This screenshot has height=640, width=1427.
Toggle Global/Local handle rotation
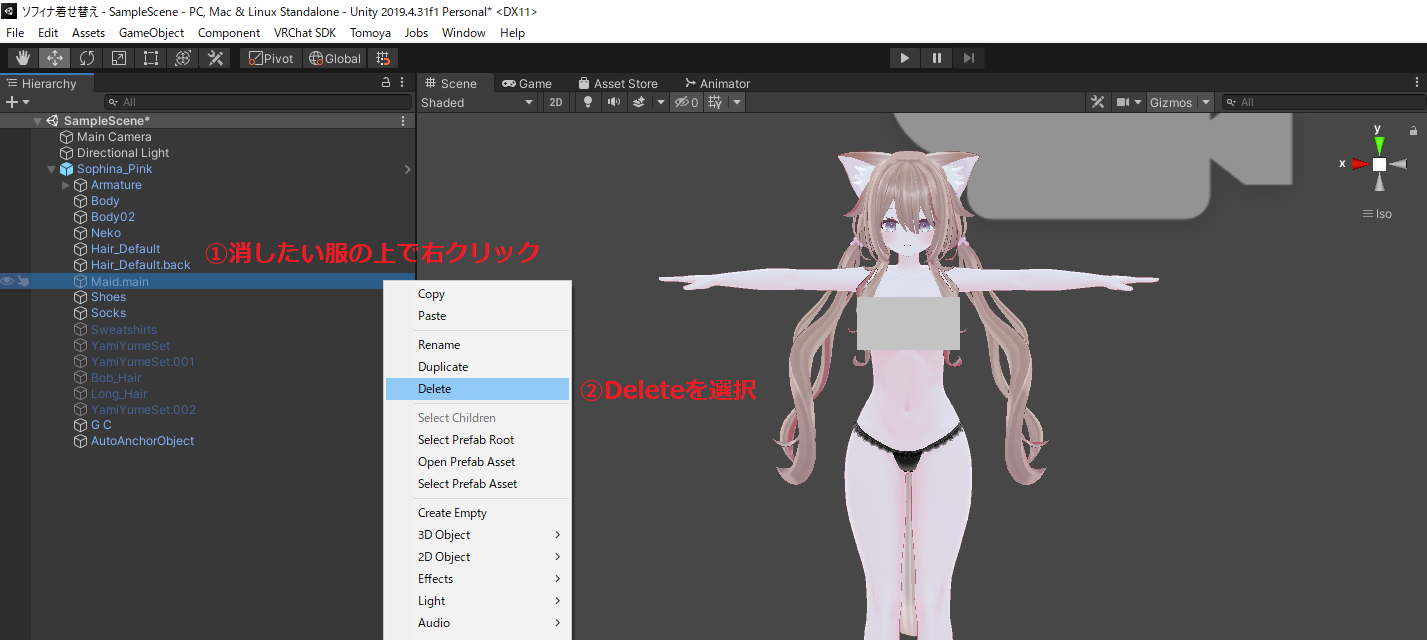click(x=335, y=58)
